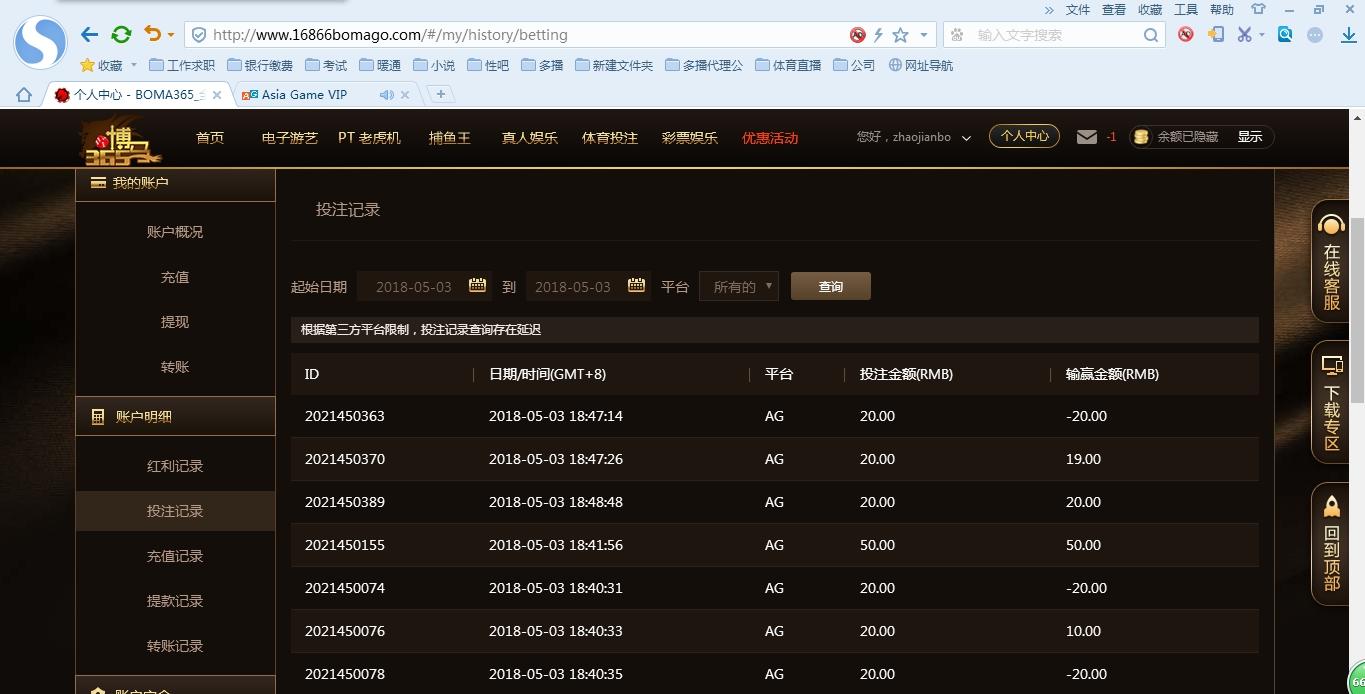Open the undo arrow's dropdown list
1365x694 pixels.
coord(171,35)
